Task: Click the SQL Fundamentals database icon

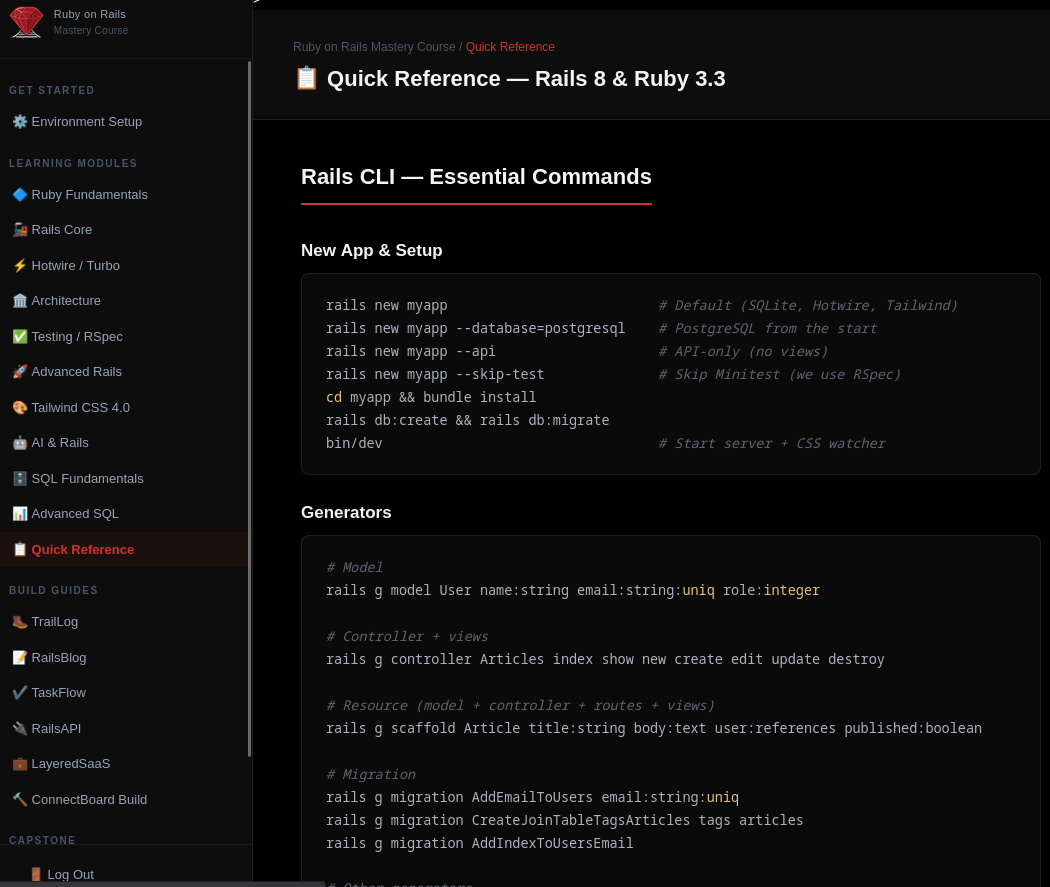Action: coord(20,479)
